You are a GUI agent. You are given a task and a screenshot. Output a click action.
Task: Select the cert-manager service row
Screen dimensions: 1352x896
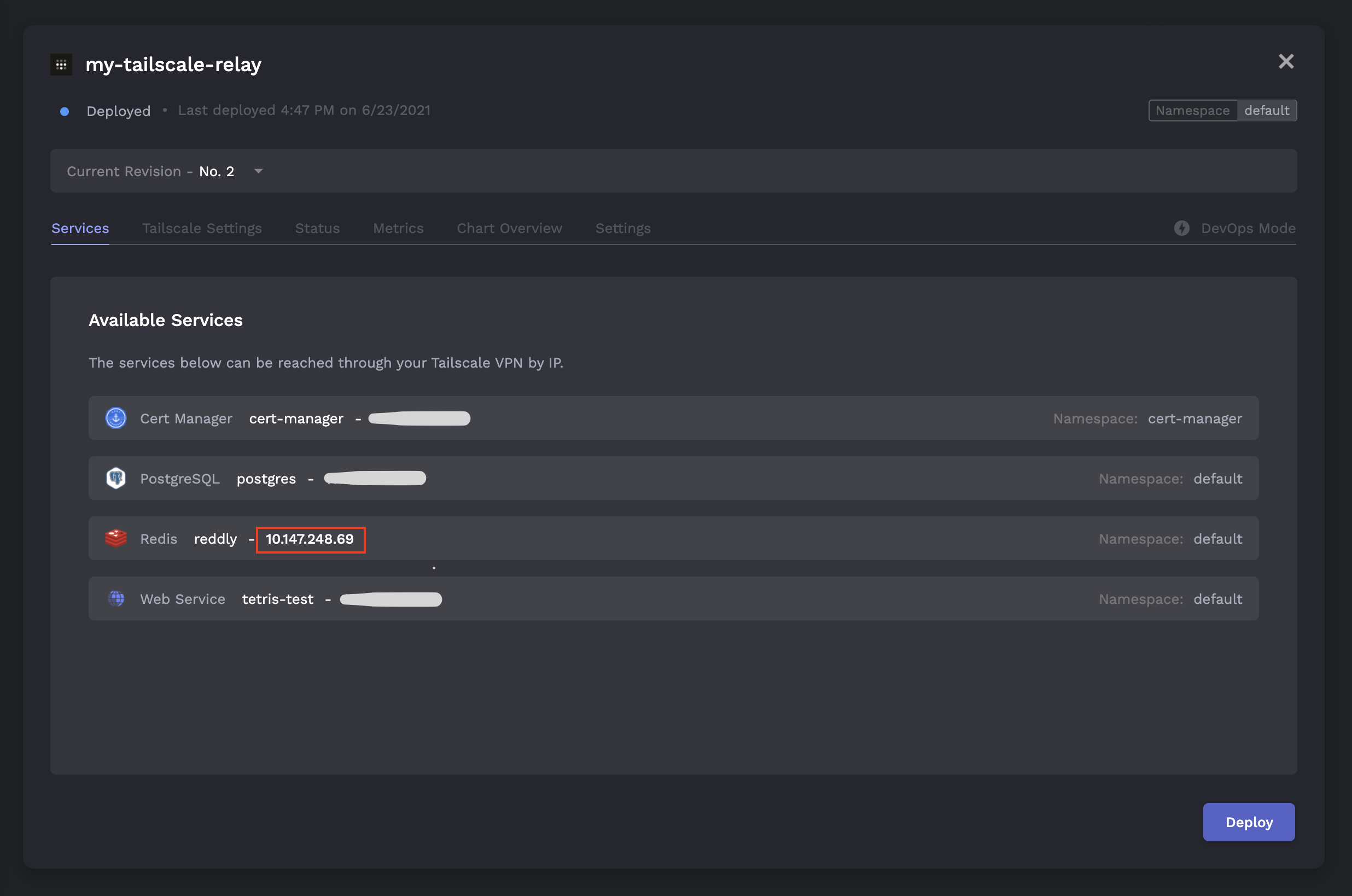pos(673,418)
